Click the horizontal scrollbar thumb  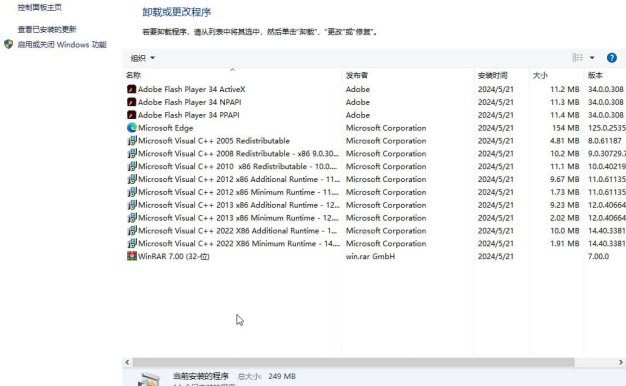[x=353, y=362]
